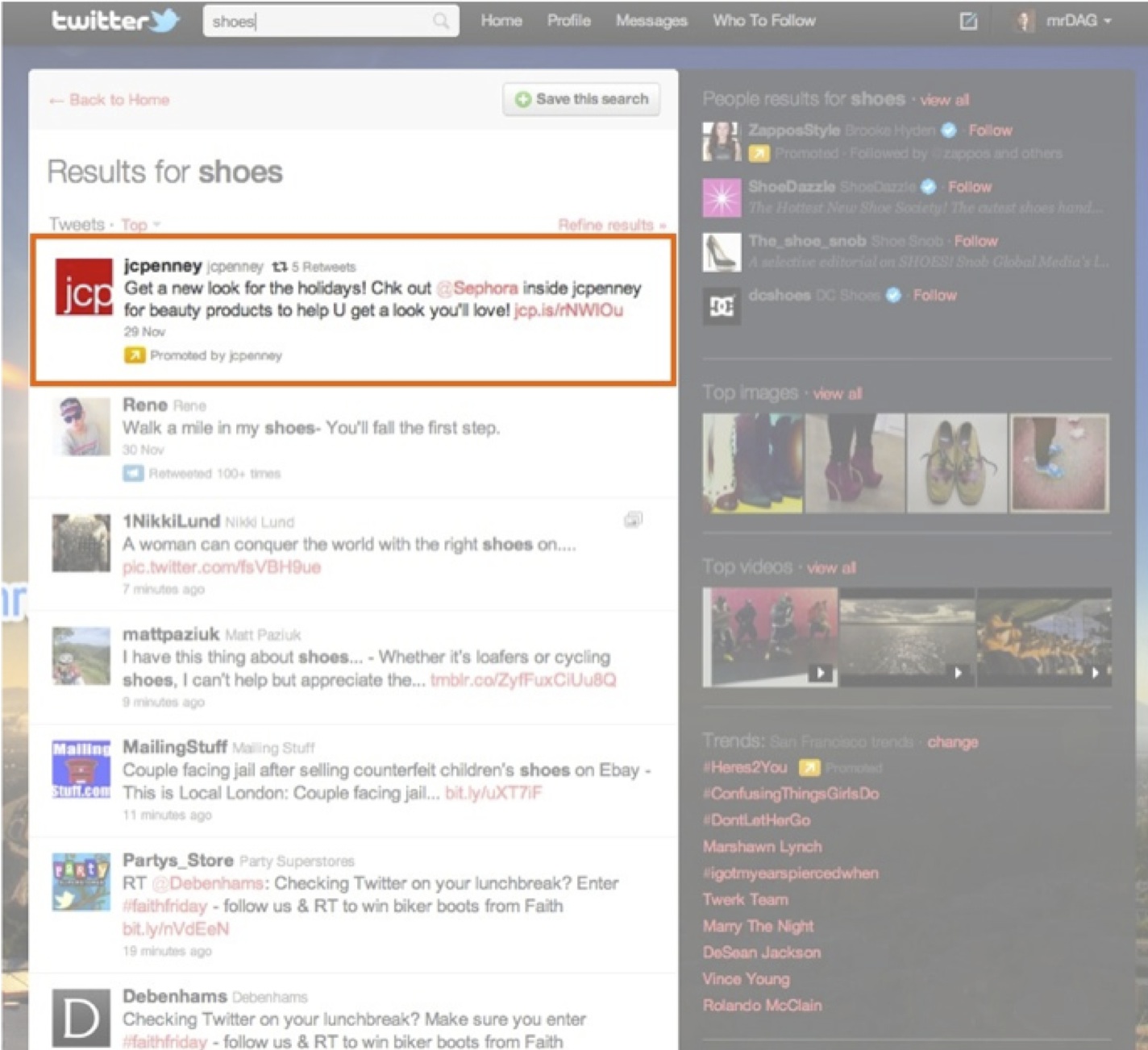
Task: View all people results for shoes
Action: pos(945,100)
